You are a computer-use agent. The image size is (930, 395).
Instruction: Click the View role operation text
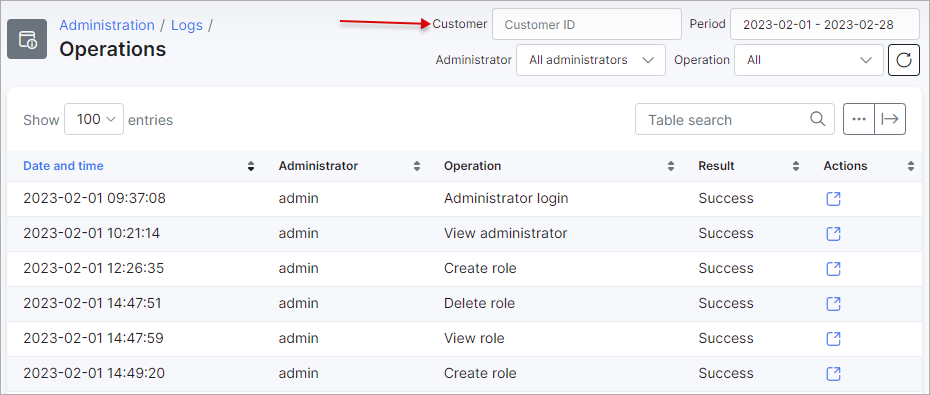pos(474,338)
